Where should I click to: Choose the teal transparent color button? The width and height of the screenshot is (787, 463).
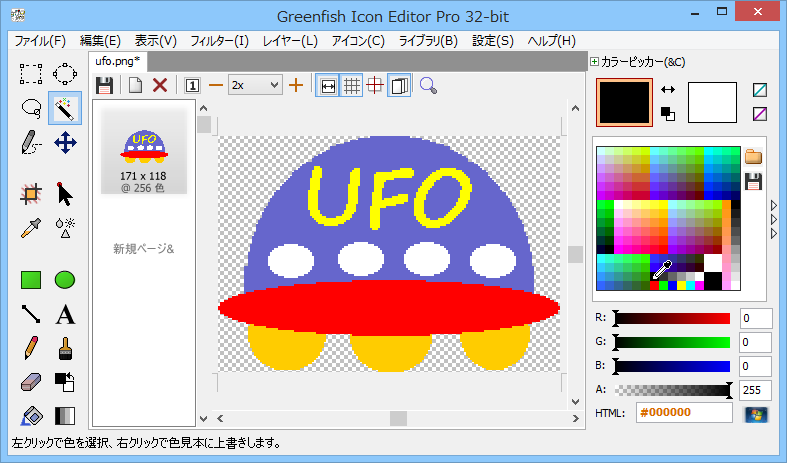[760, 90]
